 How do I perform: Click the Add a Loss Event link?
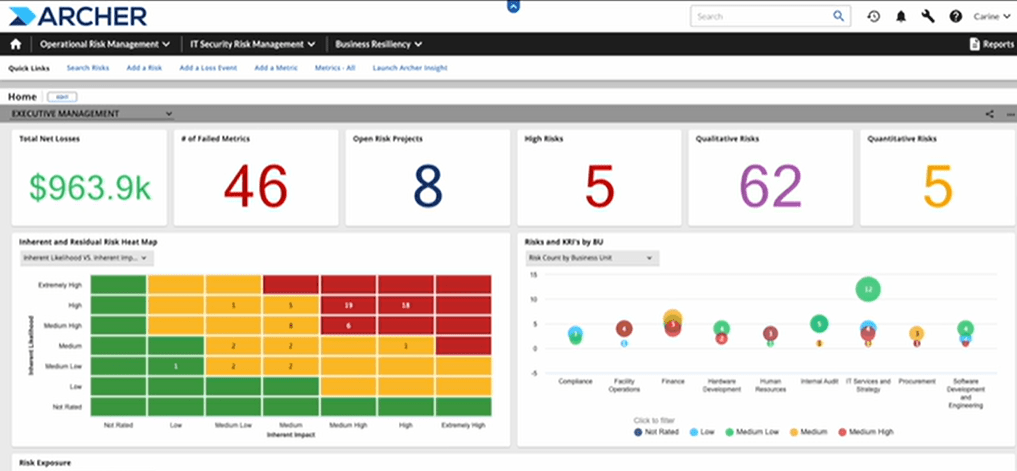coord(208,67)
